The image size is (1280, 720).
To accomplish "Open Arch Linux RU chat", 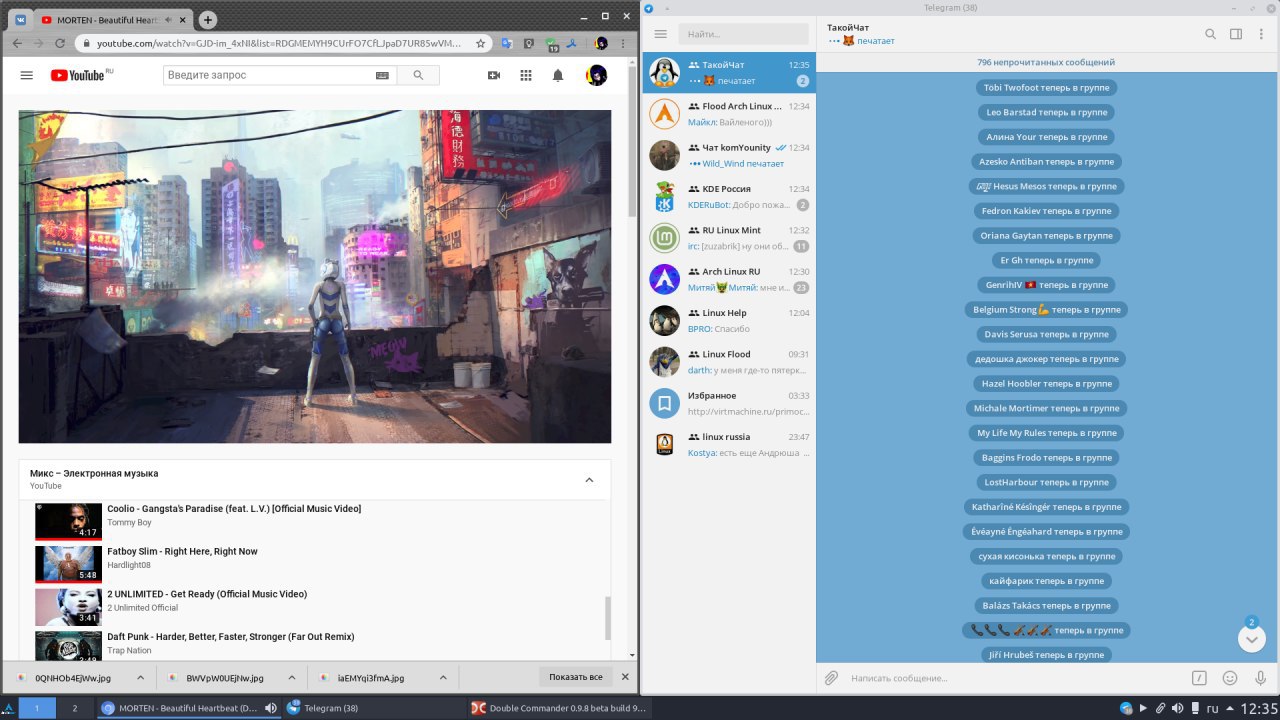I will 729,279.
